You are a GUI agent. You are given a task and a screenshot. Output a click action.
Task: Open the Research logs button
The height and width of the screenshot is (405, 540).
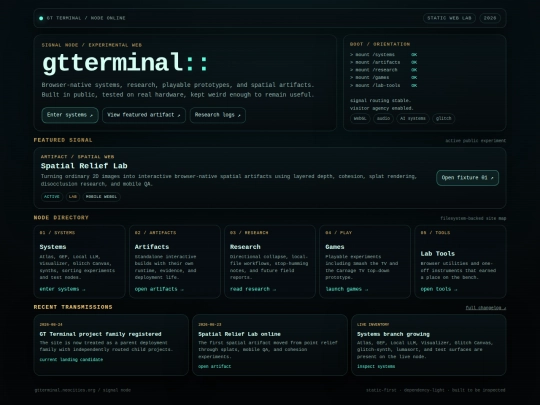[218, 115]
